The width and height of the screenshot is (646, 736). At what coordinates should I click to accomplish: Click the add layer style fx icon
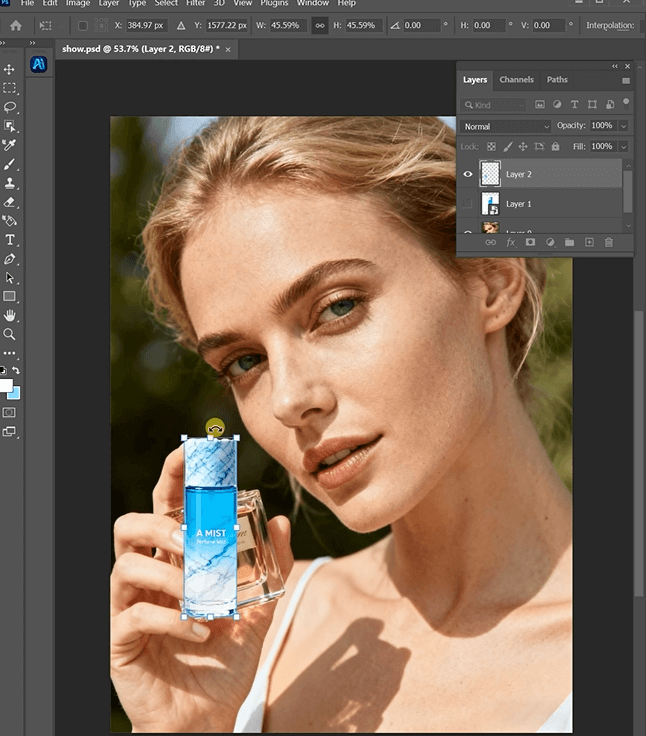[510, 242]
